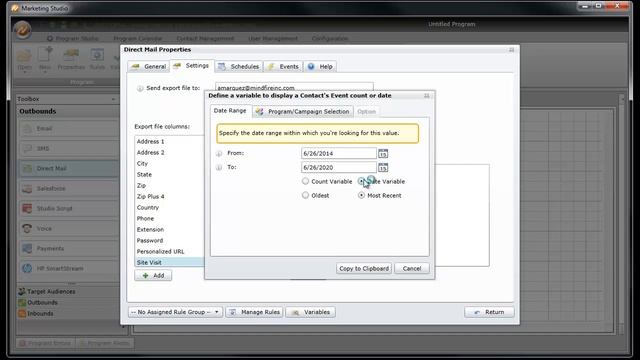Screen dimensions: 640x360
Task: Select the Count Variable radio button
Action: click(x=305, y=181)
